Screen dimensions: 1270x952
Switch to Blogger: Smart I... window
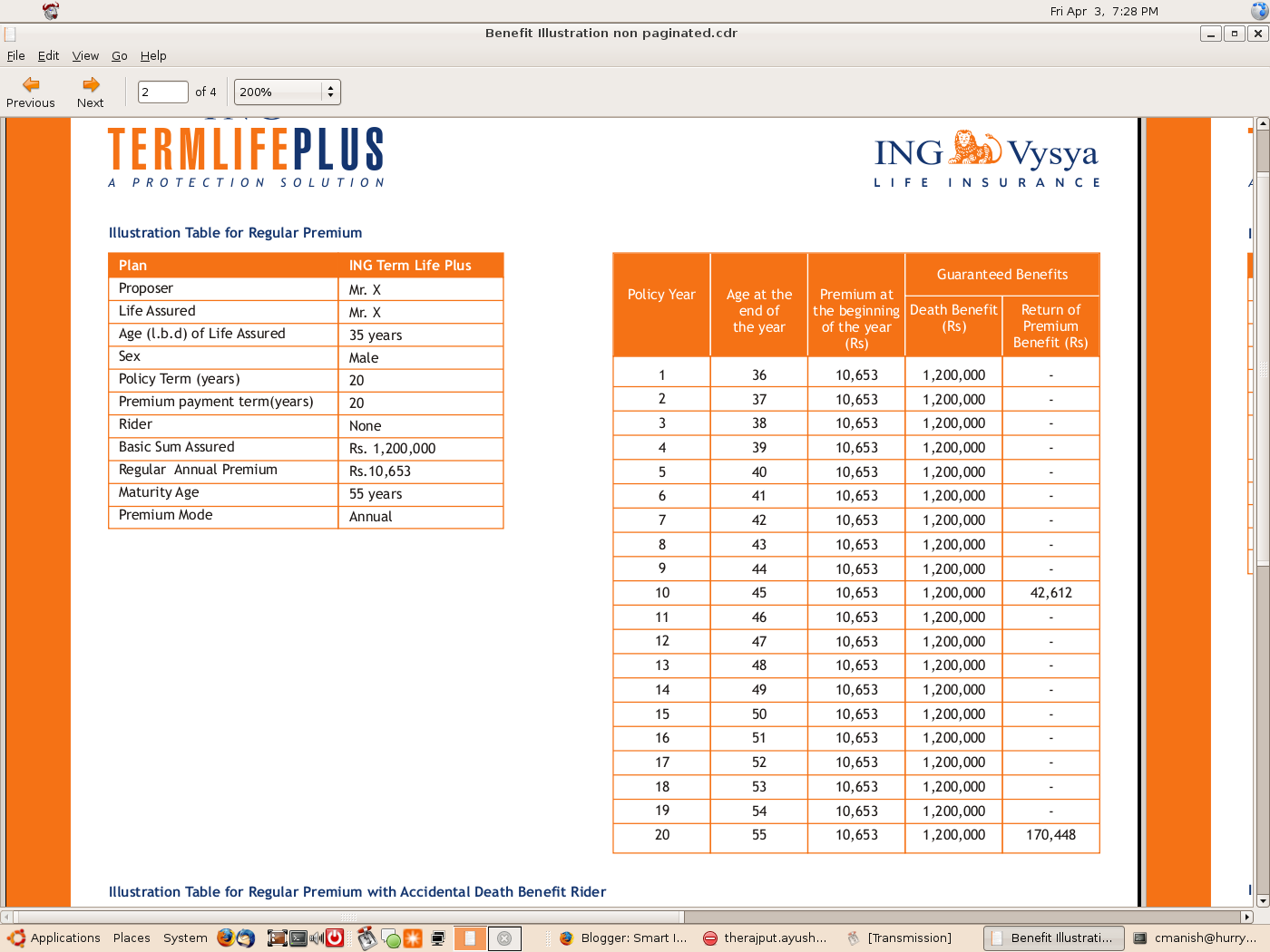click(623, 937)
